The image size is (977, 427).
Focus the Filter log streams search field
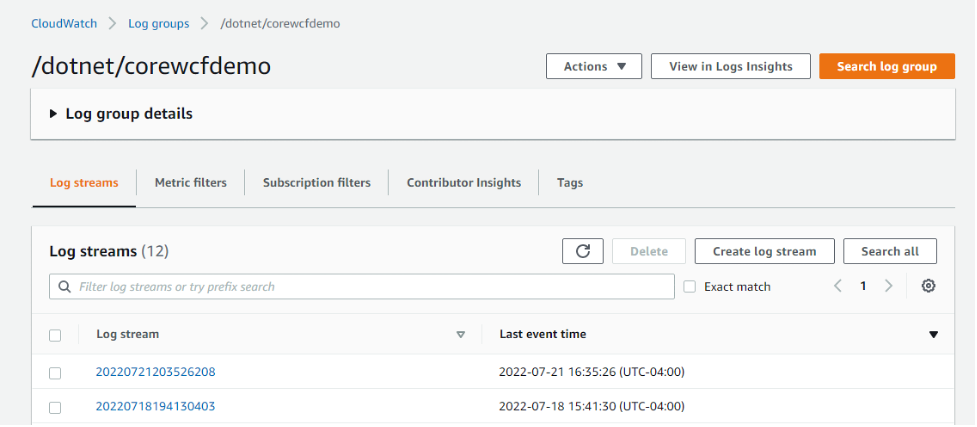click(370, 287)
